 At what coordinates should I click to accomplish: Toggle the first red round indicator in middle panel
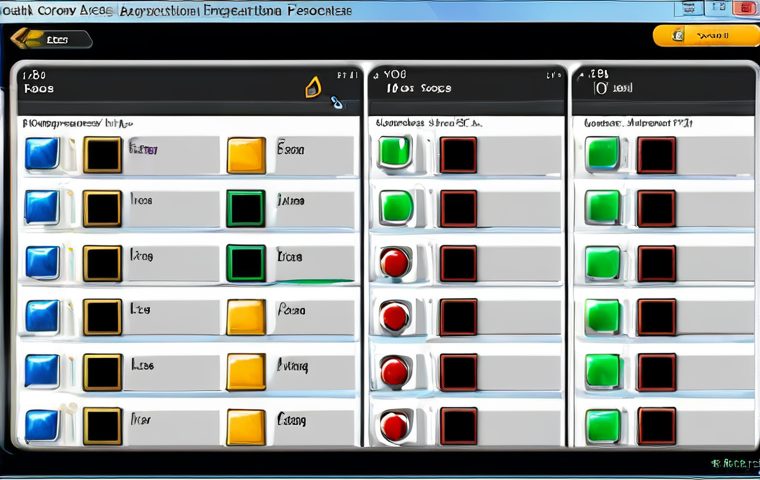tap(395, 263)
